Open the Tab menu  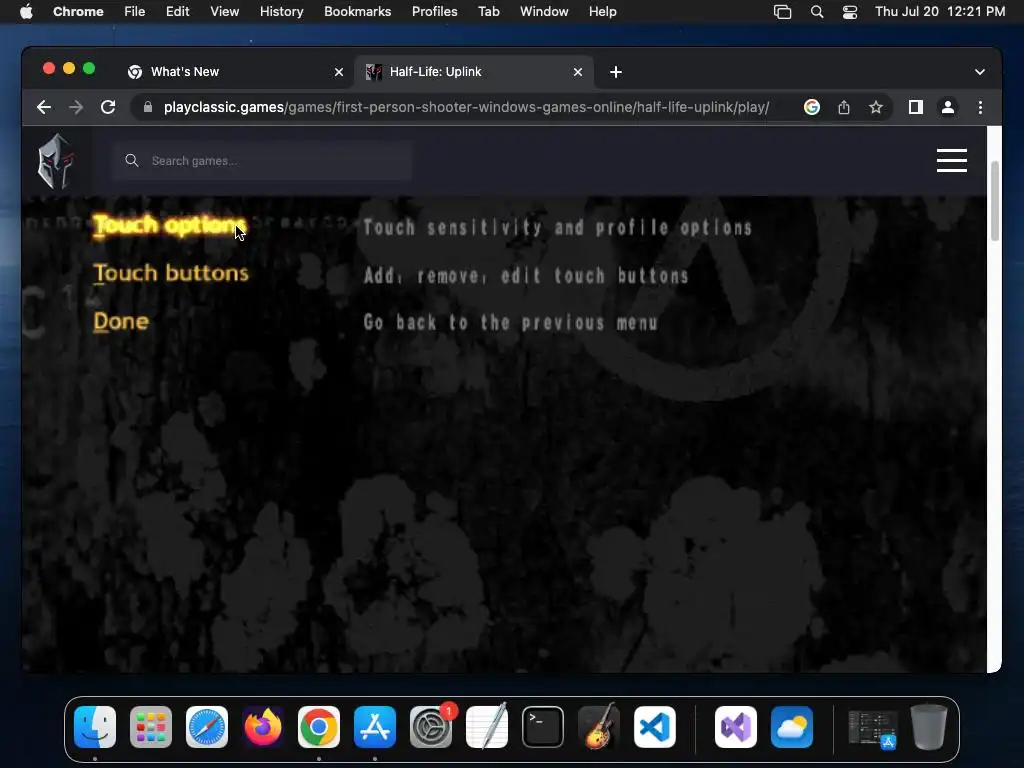pyautogui.click(x=488, y=12)
